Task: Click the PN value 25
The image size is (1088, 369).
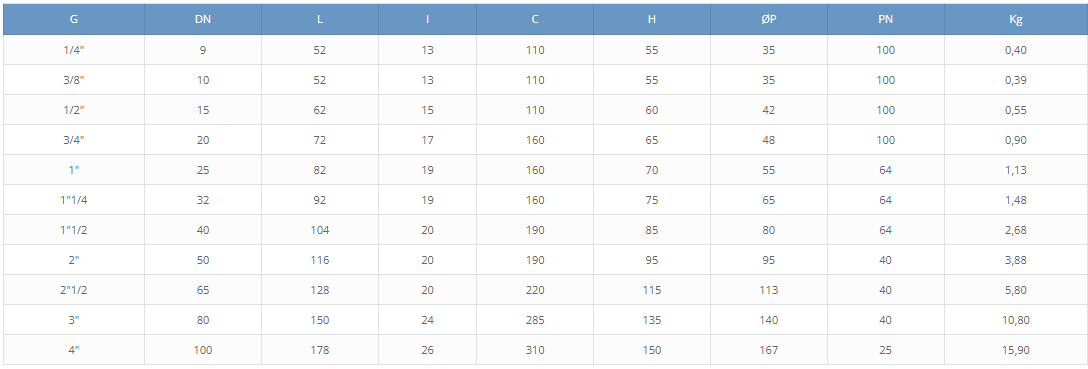Action: 885,350
